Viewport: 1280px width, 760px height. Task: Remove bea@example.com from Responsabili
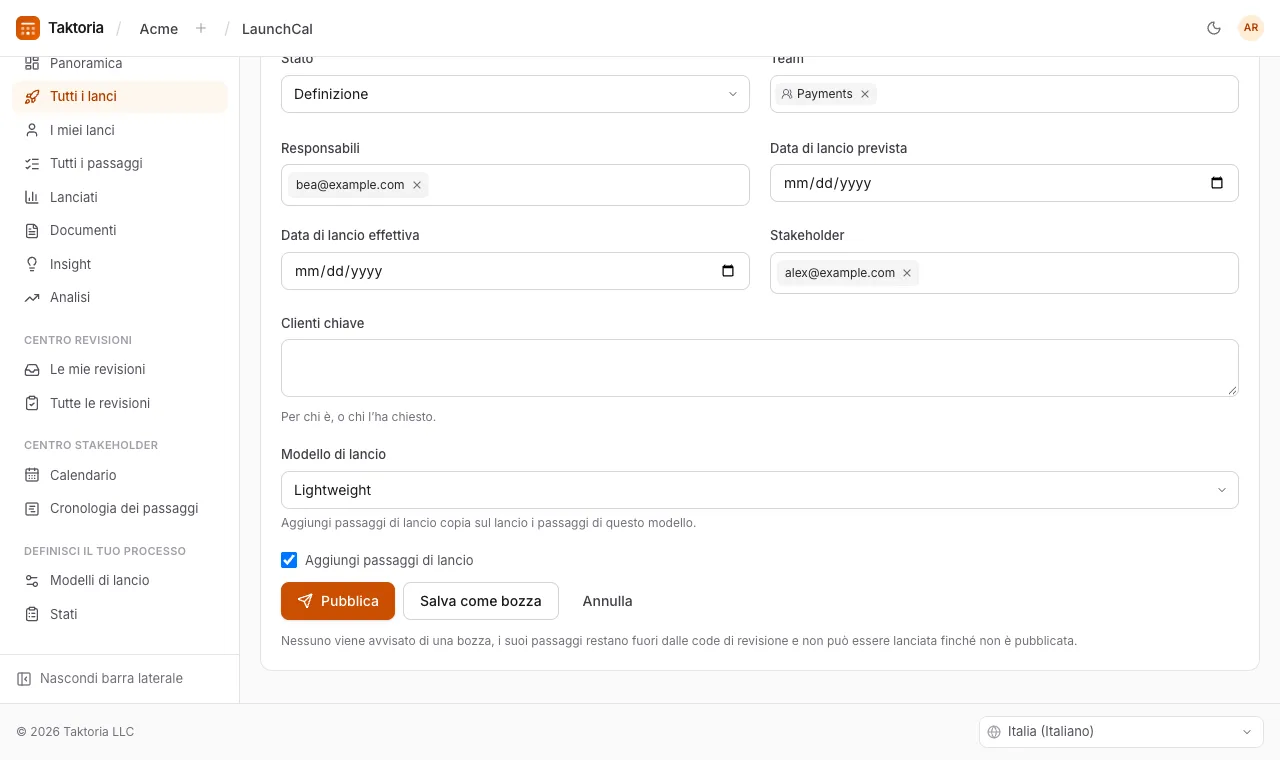point(417,185)
